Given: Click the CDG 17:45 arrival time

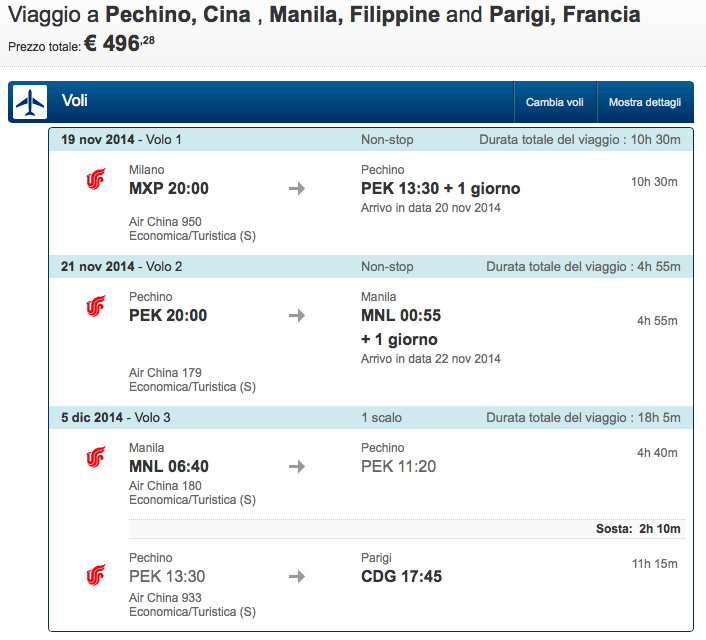Looking at the screenshot, I should [x=402, y=576].
